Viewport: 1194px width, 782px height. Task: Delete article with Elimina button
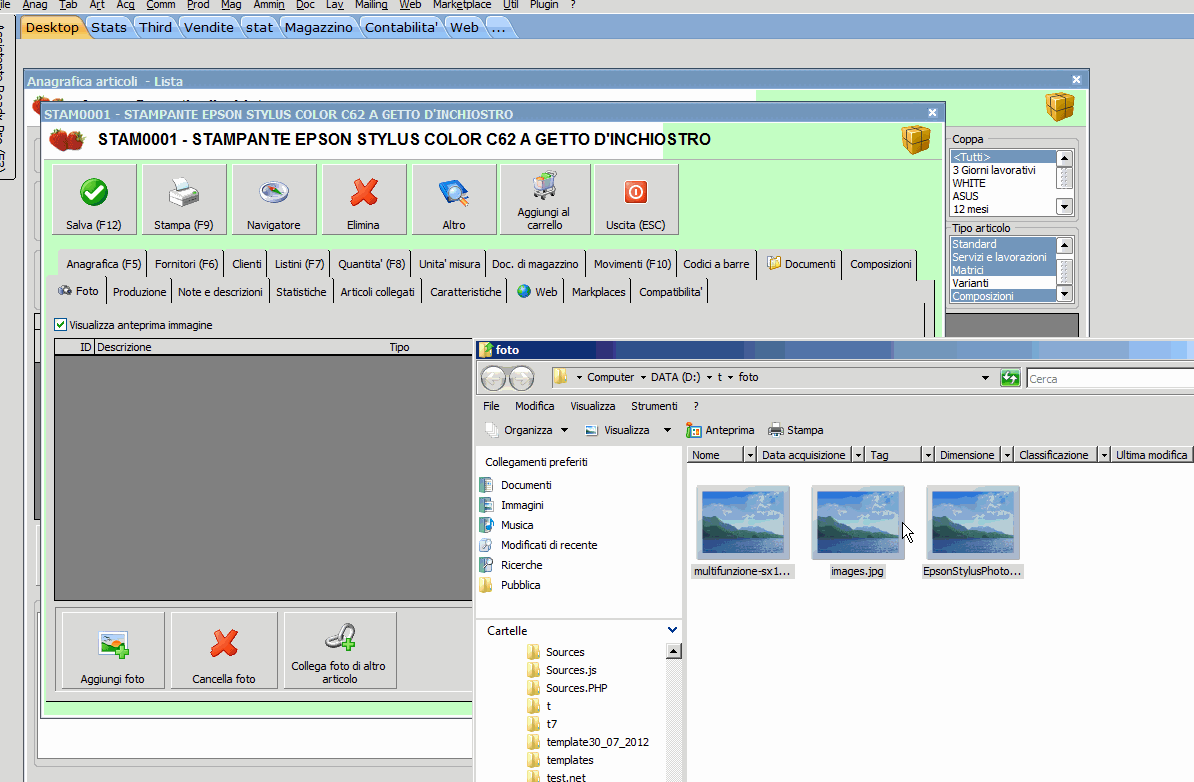coord(363,199)
